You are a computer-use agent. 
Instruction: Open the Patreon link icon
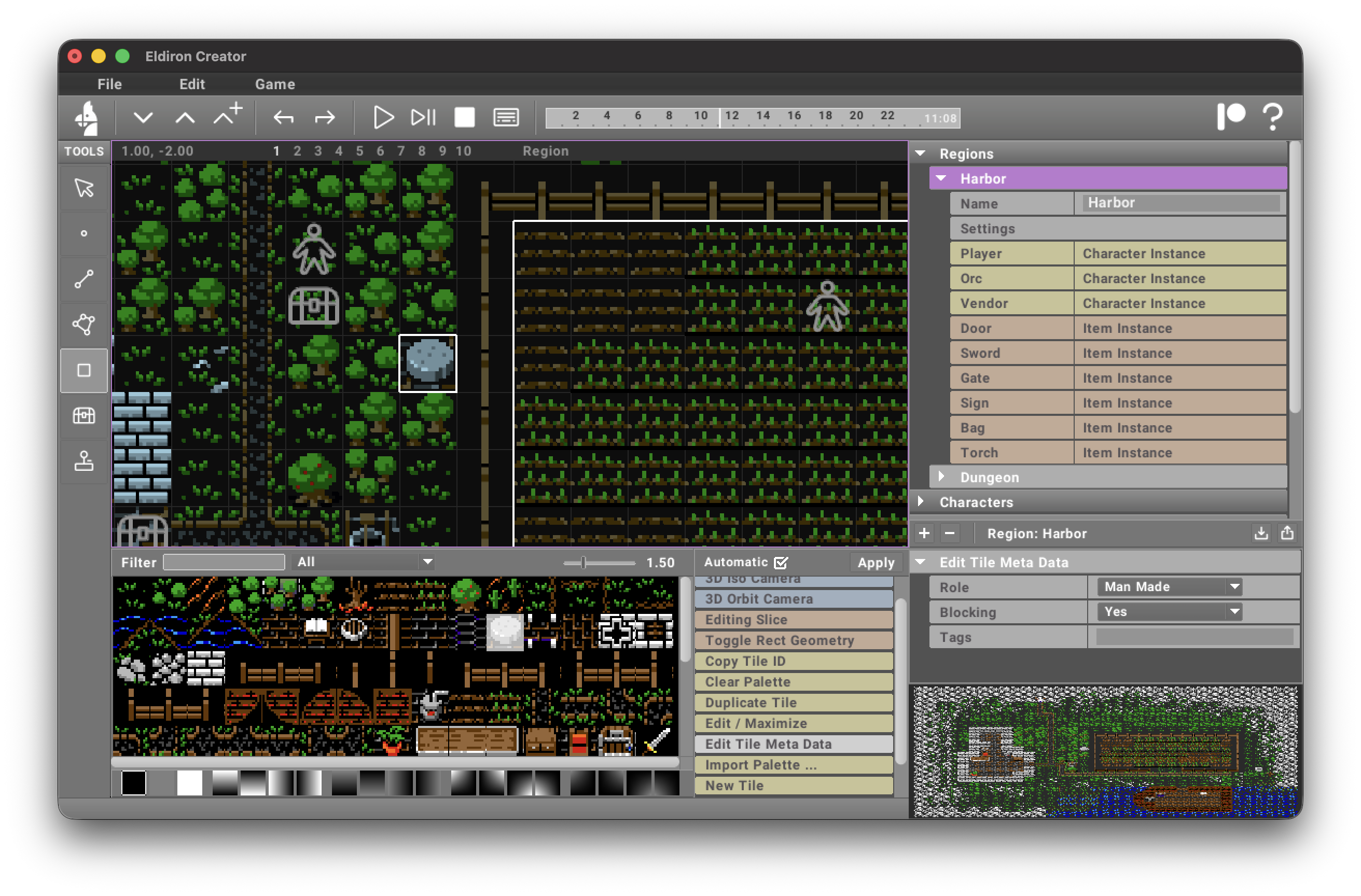tap(1233, 117)
